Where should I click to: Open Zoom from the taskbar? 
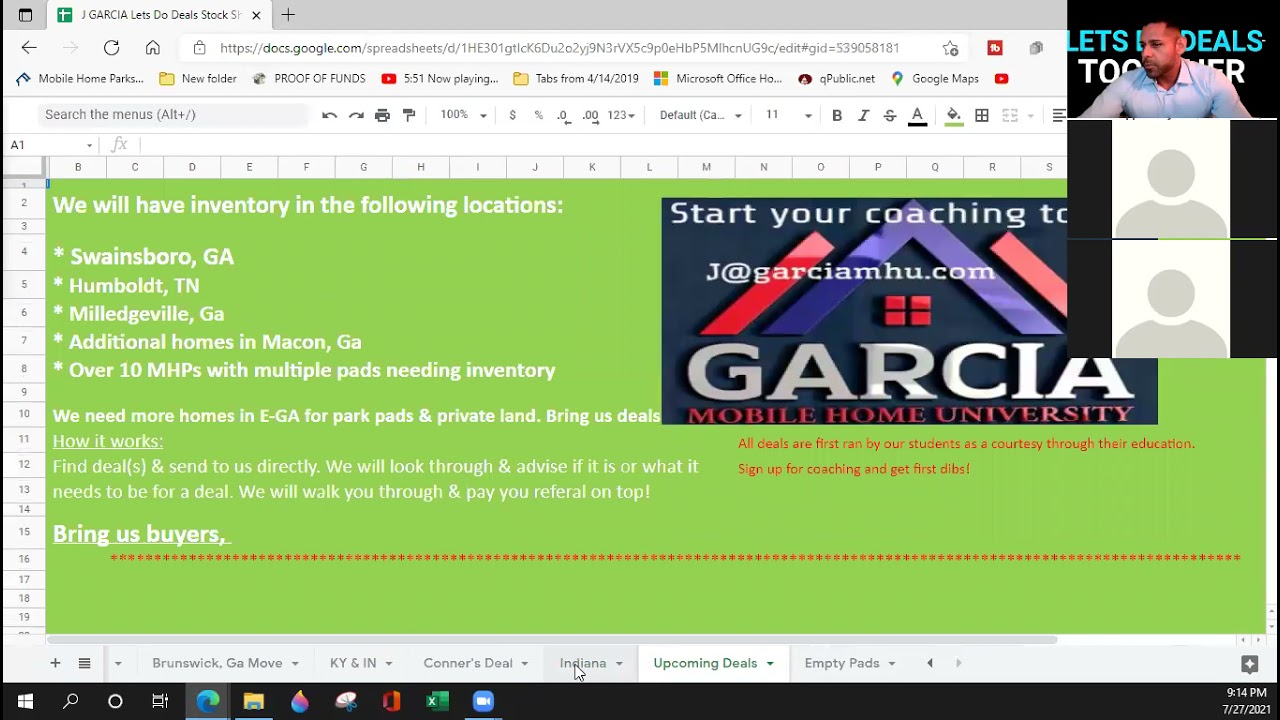pos(483,701)
